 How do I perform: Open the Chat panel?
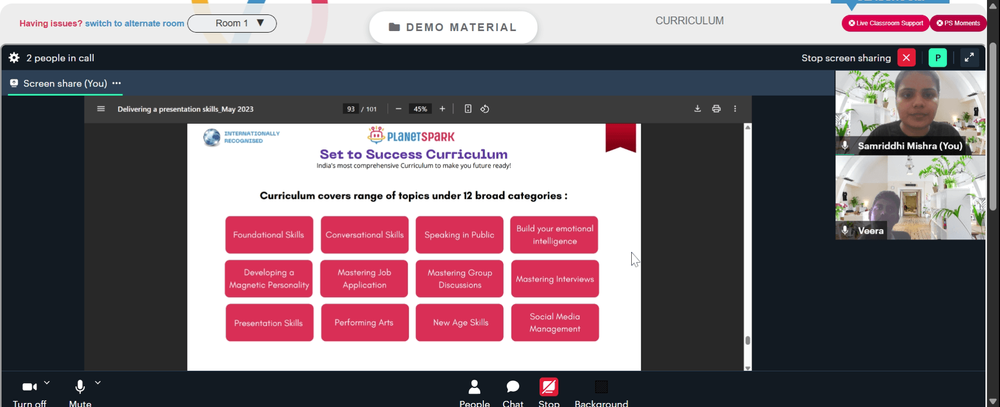click(513, 393)
